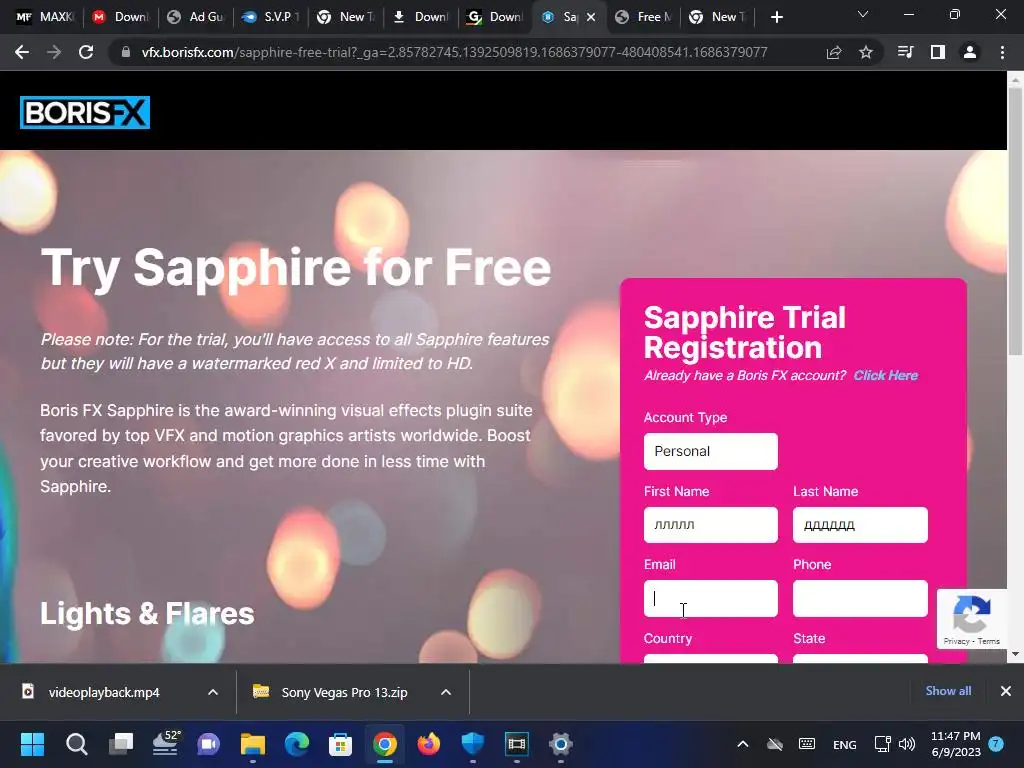Open the Chrome profile icon
Viewport: 1024px width, 768px height.
point(970,52)
